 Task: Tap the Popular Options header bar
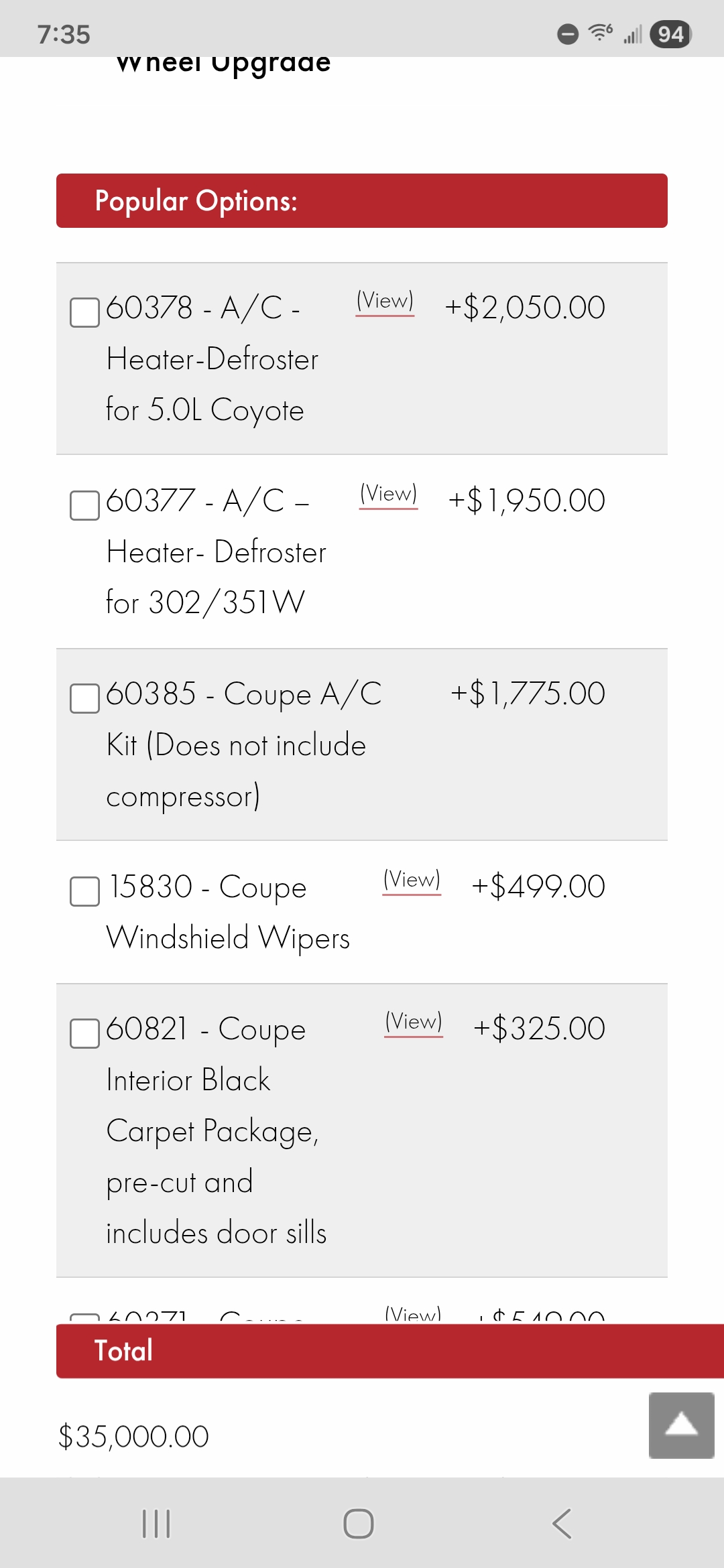362,200
